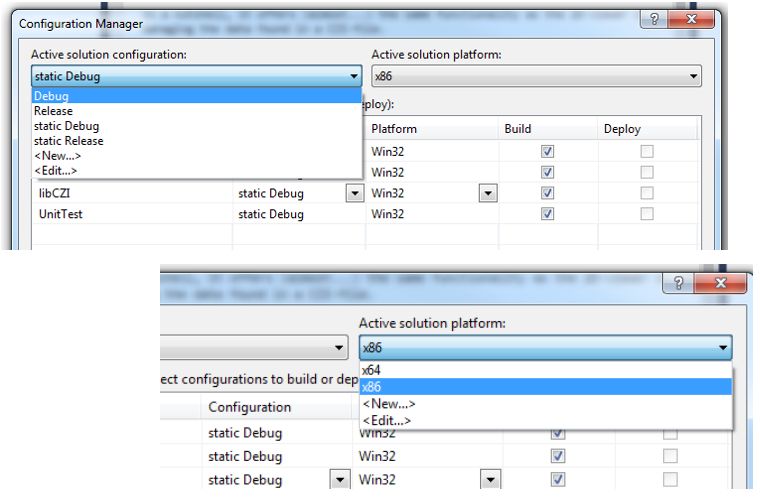Uncheck the Build checkbox in the libCZI row
The height and width of the screenshot is (499, 760).
click(x=547, y=193)
